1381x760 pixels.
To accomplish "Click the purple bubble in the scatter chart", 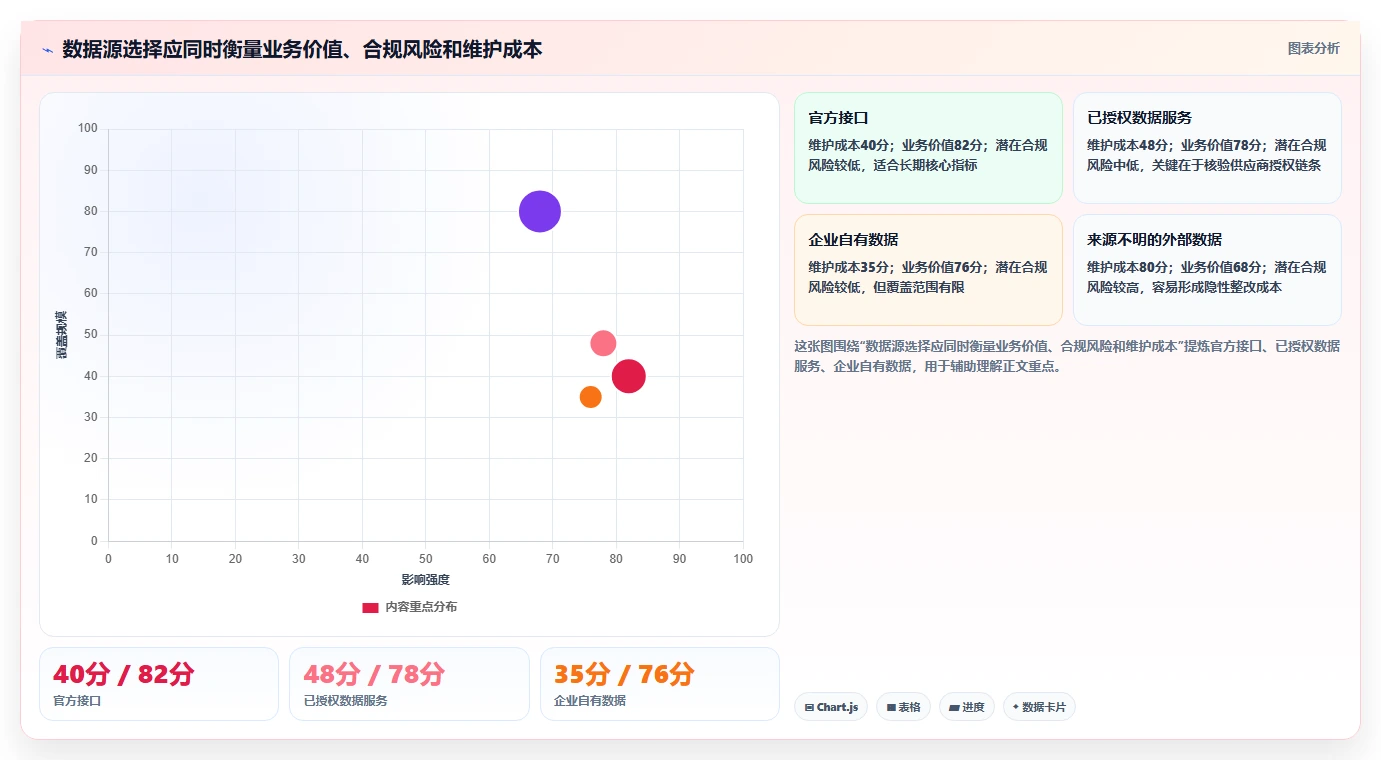I will pos(540,211).
